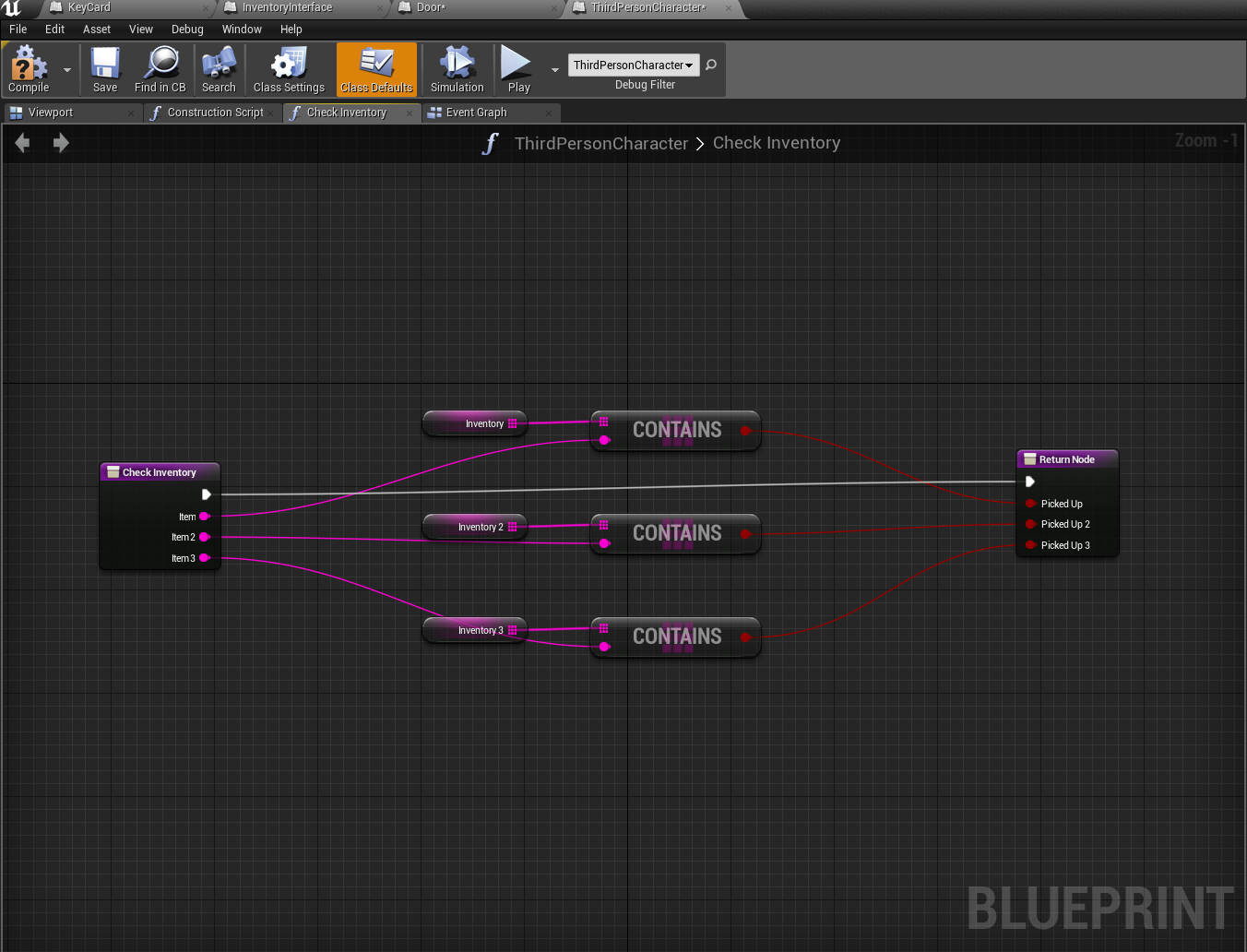Screen dimensions: 1247x952
Task: Open the Edit menu
Action: point(54,30)
